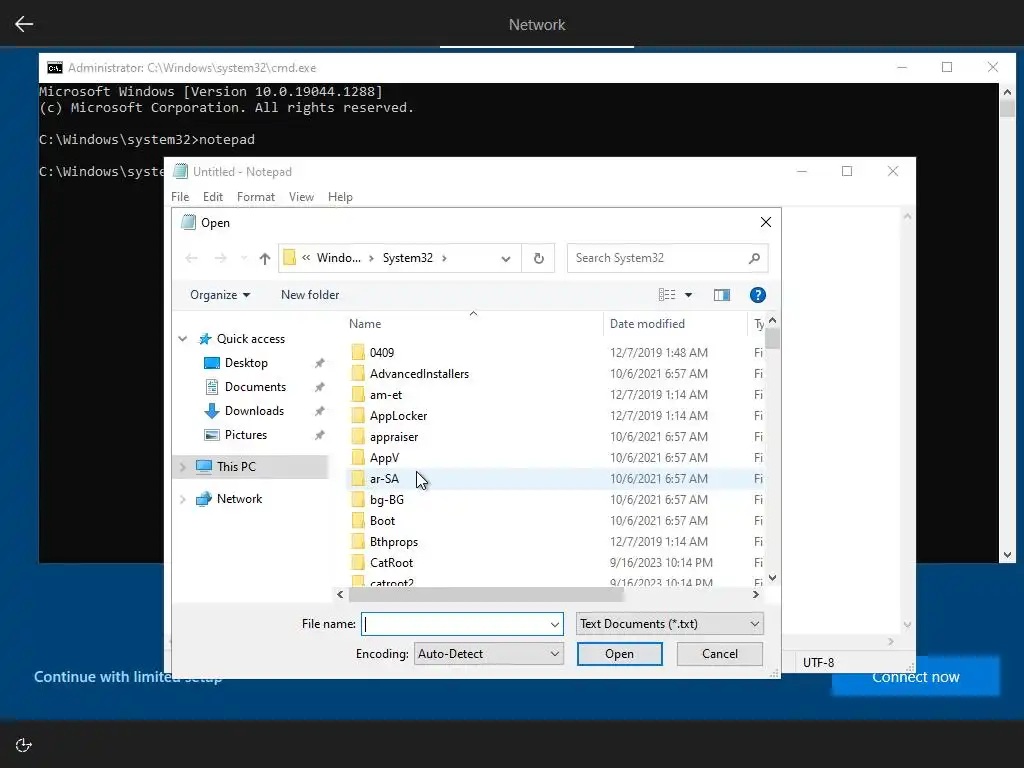Click System32 in the address breadcrumb
This screenshot has height=768, width=1024.
click(408, 258)
